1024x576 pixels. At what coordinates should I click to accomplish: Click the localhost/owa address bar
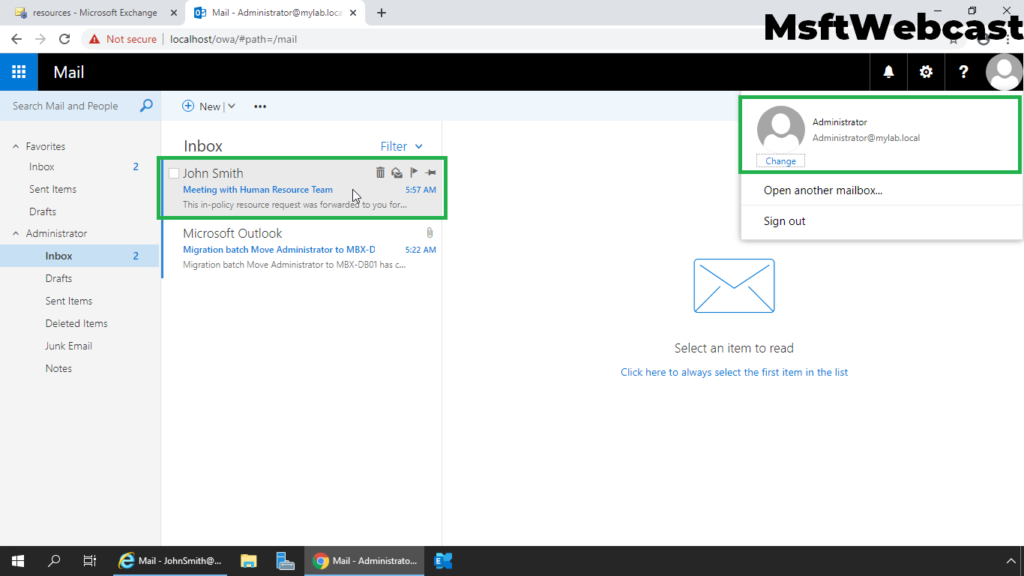click(233, 39)
